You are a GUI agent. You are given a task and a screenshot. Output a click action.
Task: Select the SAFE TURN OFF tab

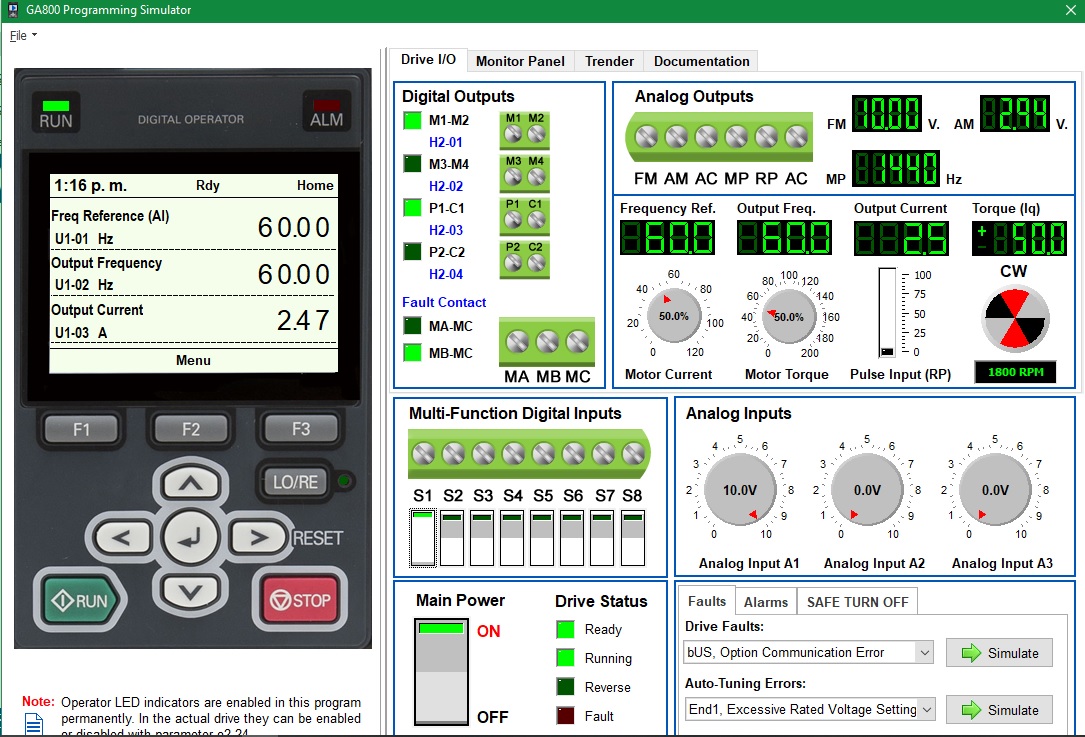pos(857,602)
